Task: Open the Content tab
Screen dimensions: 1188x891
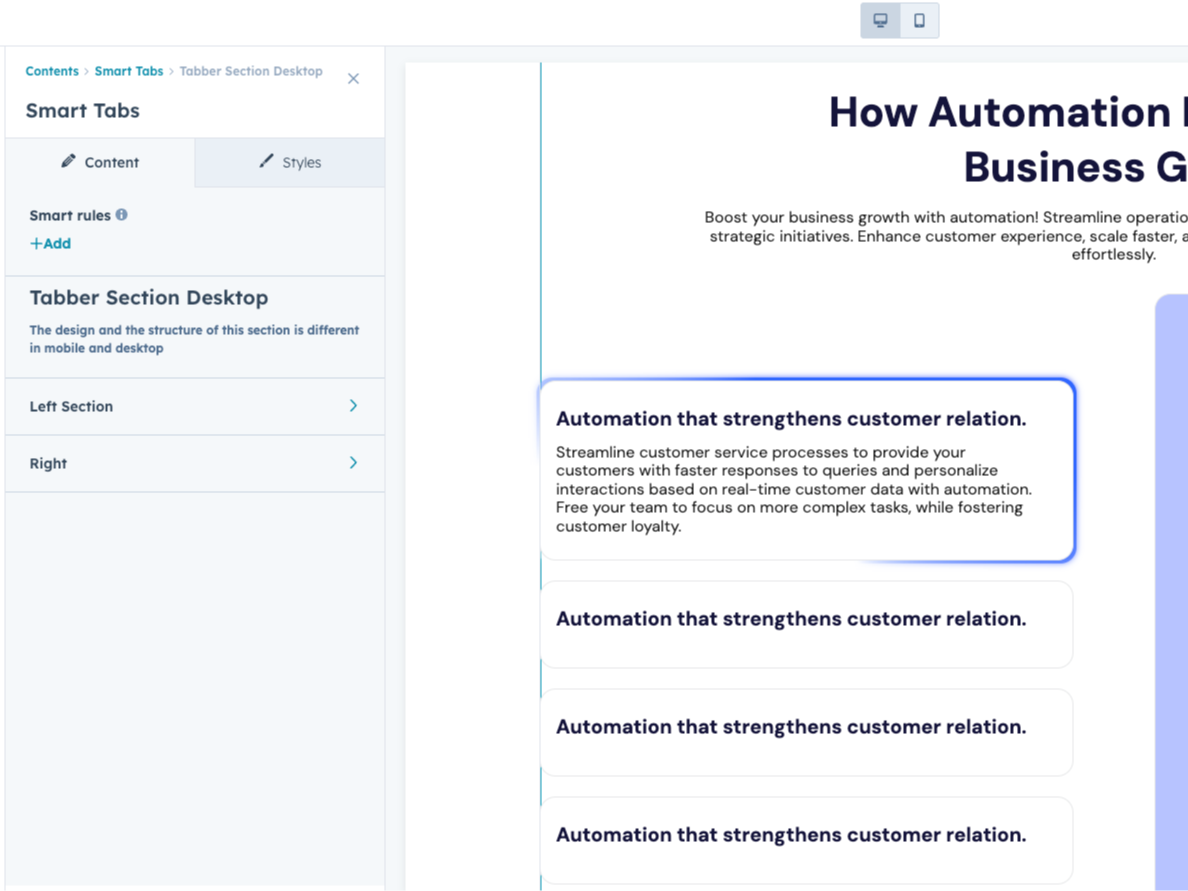Action: pos(100,162)
